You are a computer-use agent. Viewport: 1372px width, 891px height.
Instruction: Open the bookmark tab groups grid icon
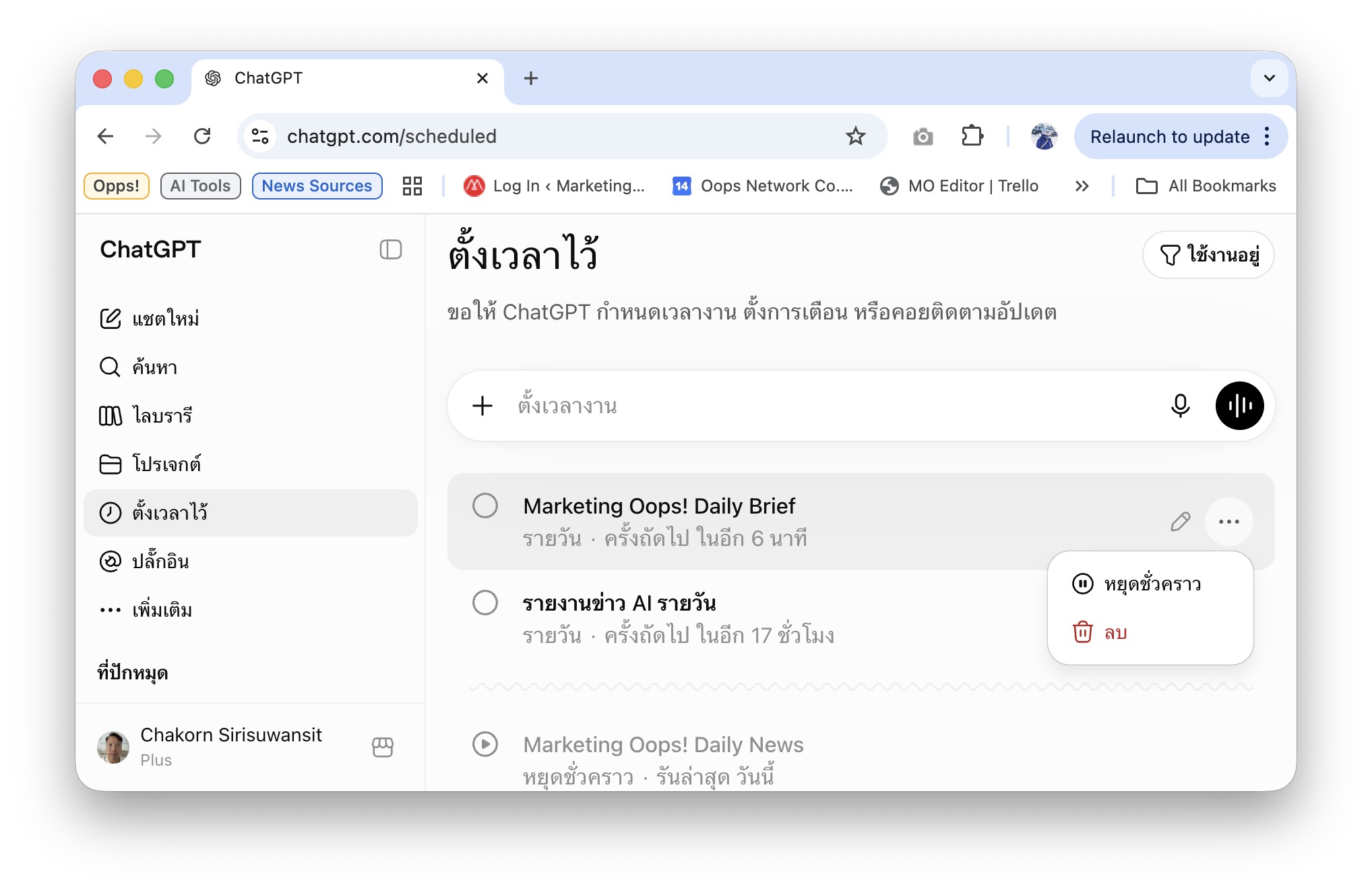click(x=412, y=186)
